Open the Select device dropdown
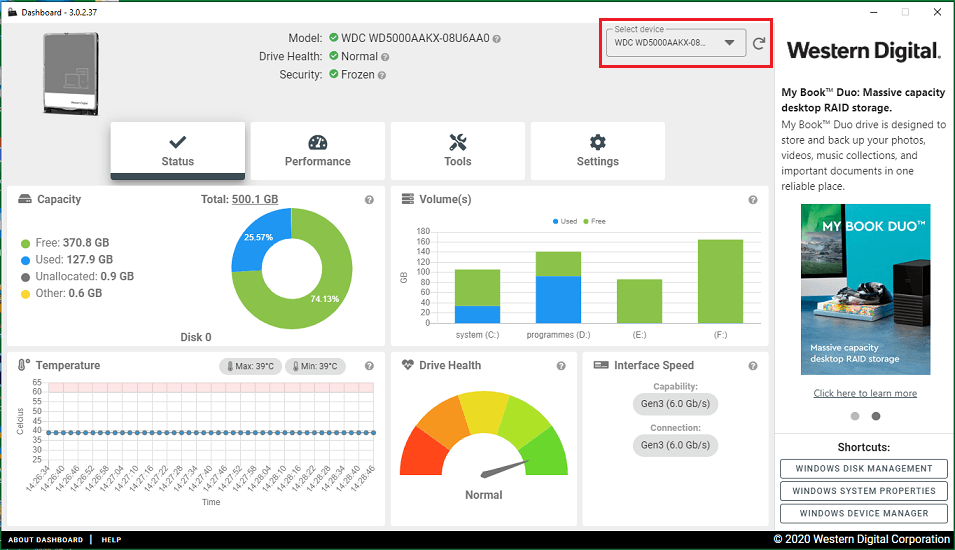 coord(676,43)
